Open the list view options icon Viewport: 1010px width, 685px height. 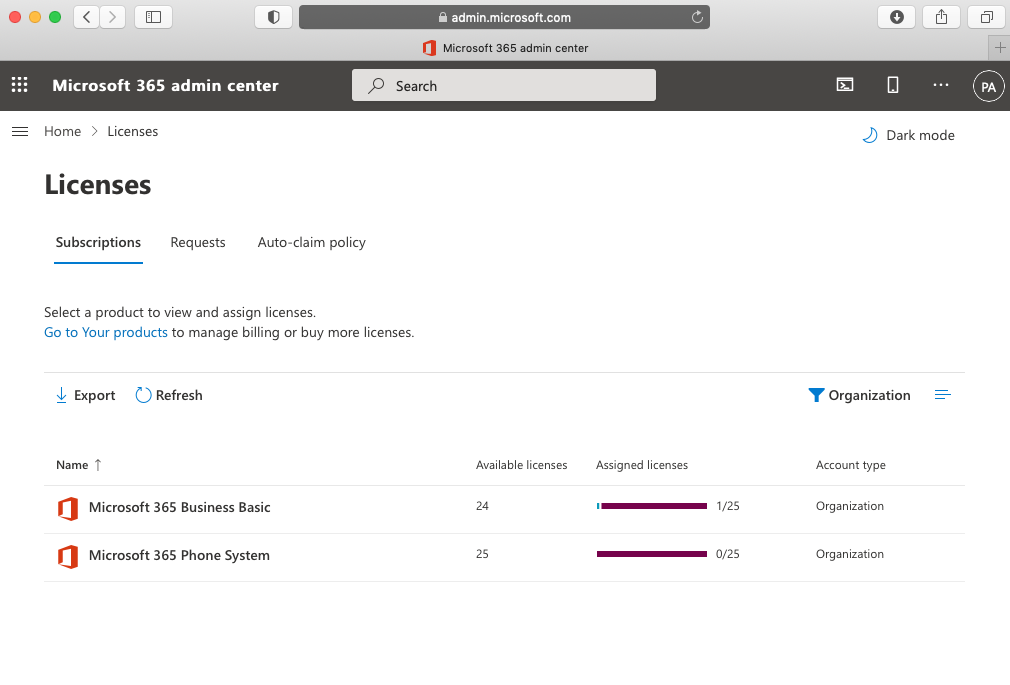942,395
